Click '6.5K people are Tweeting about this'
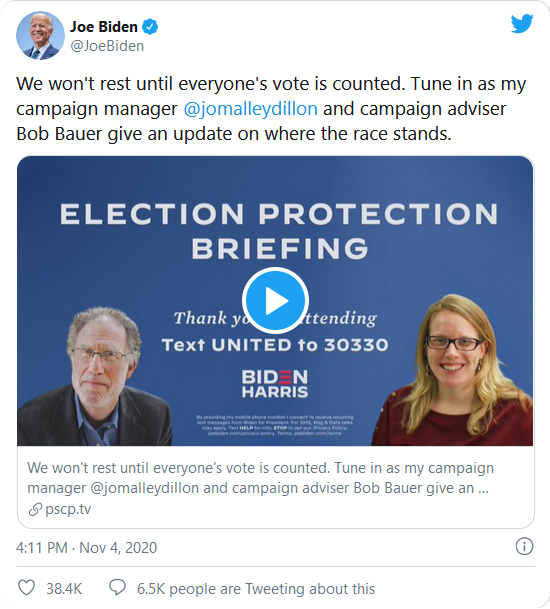 256,589
